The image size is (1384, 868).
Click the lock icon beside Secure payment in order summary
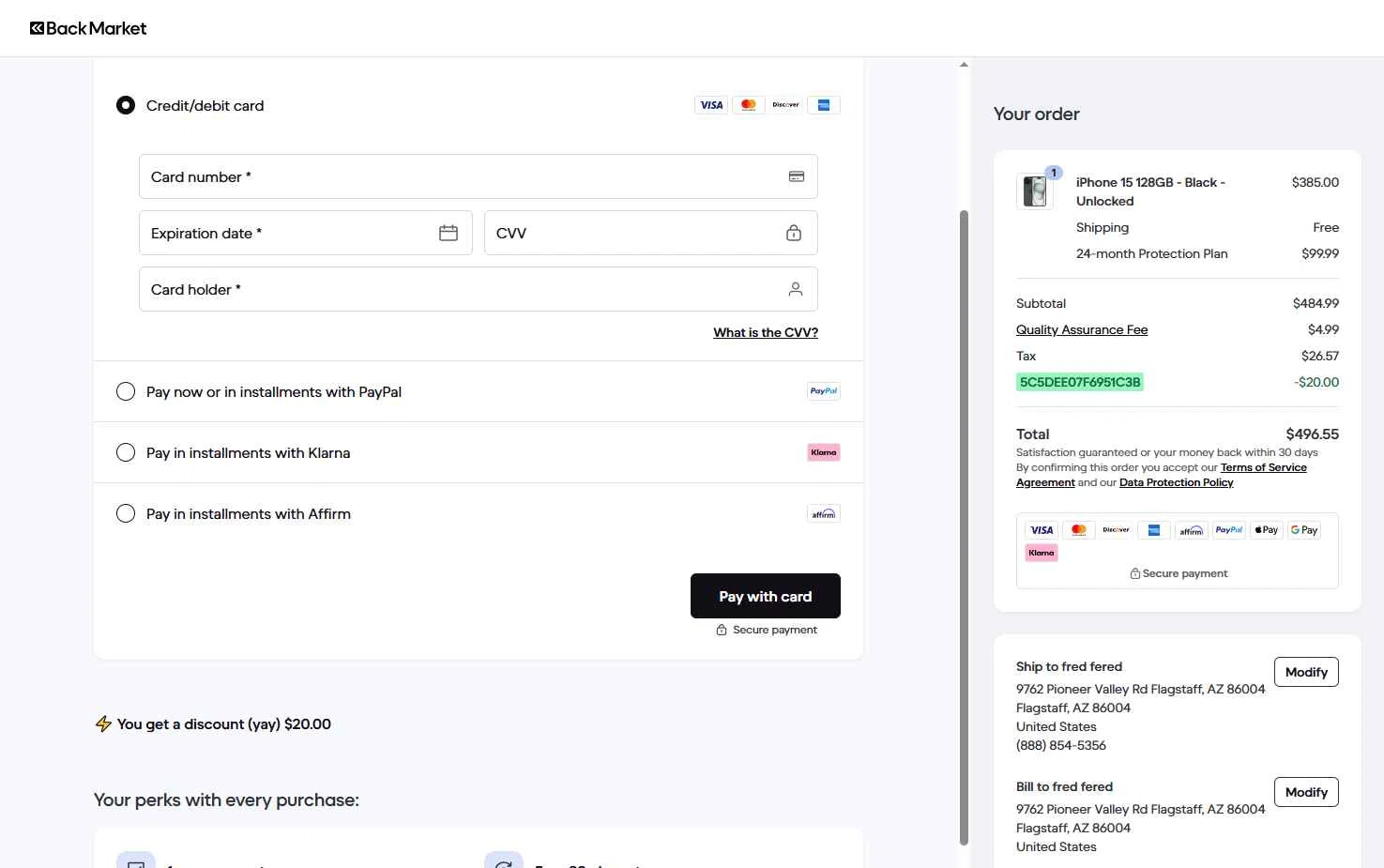(x=1134, y=573)
